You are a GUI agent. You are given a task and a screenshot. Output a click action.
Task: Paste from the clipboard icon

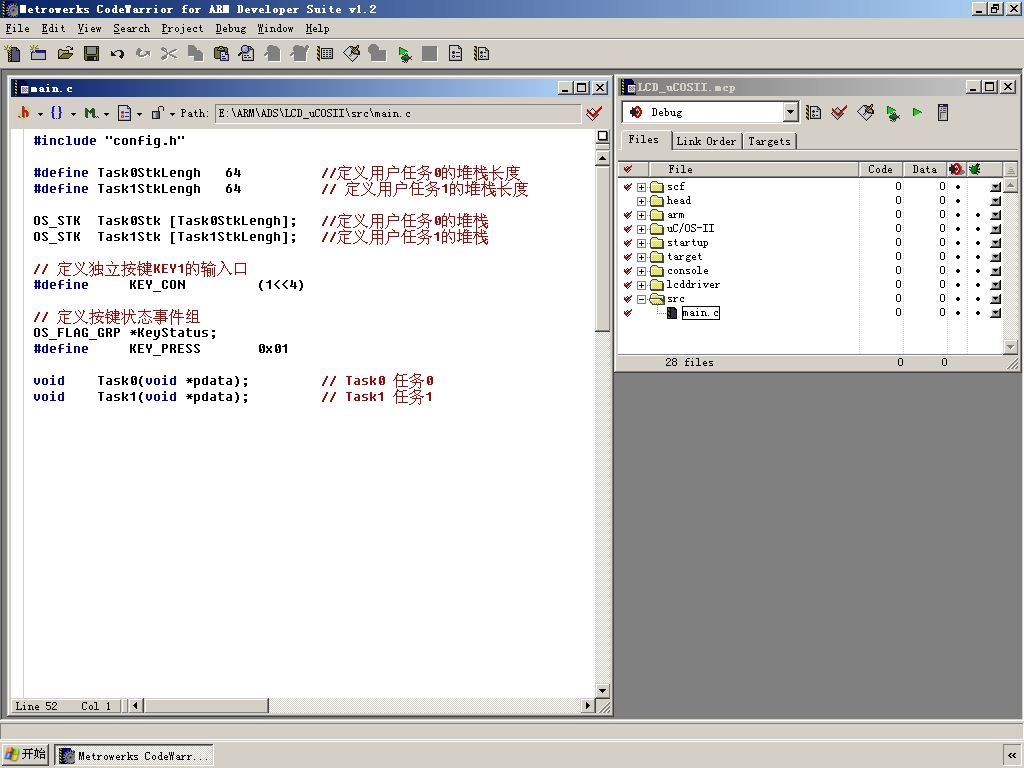point(221,54)
